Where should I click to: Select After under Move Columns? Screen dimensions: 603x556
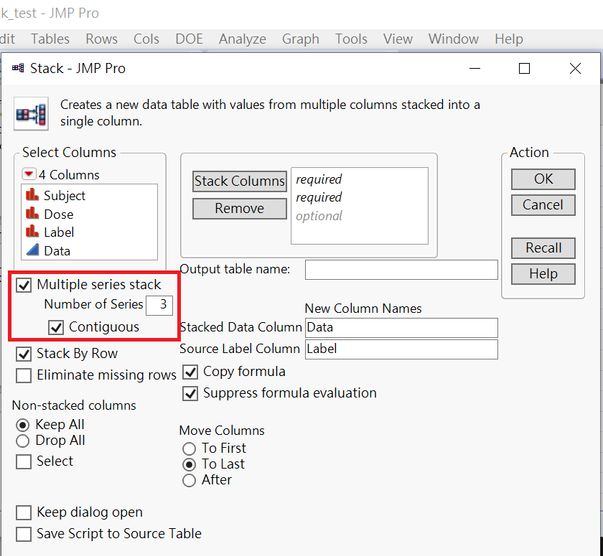coord(189,480)
